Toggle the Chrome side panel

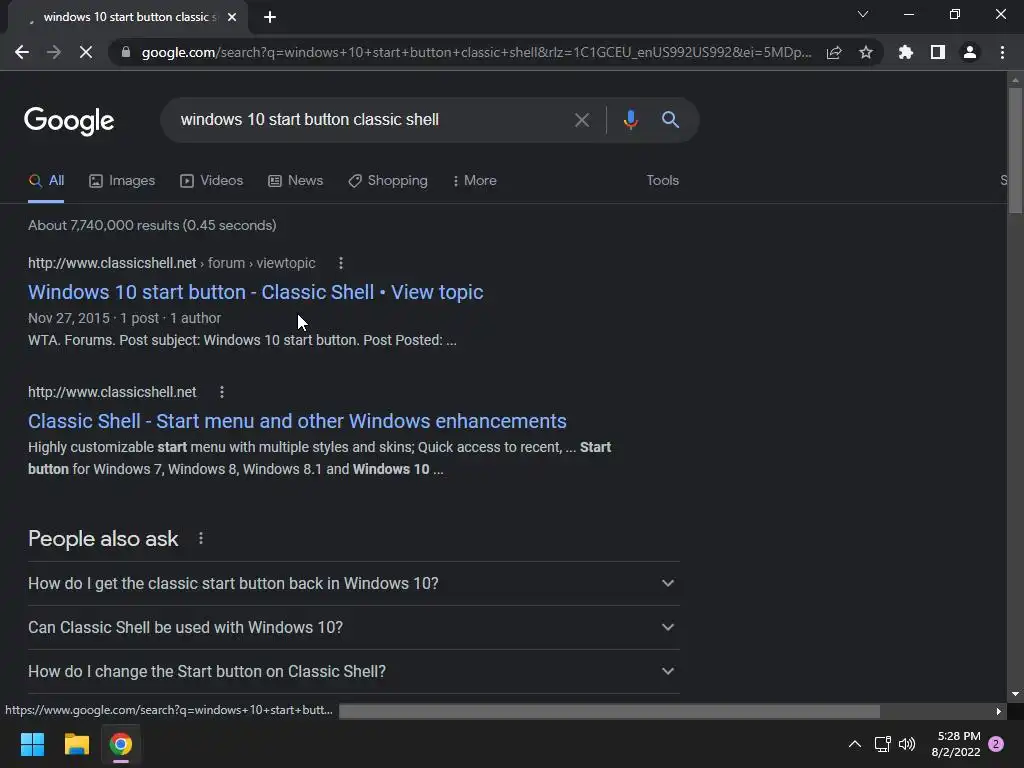coord(938,52)
